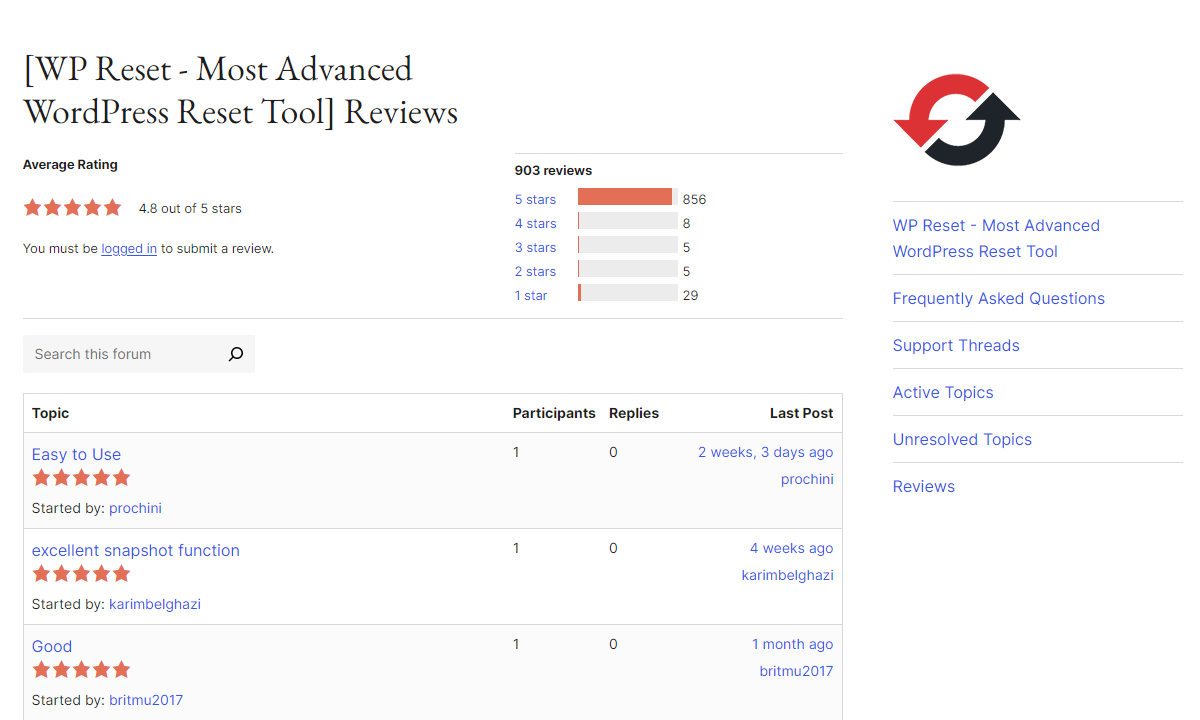Filter reviews by 4 stars
The image size is (1200, 720).
point(536,223)
